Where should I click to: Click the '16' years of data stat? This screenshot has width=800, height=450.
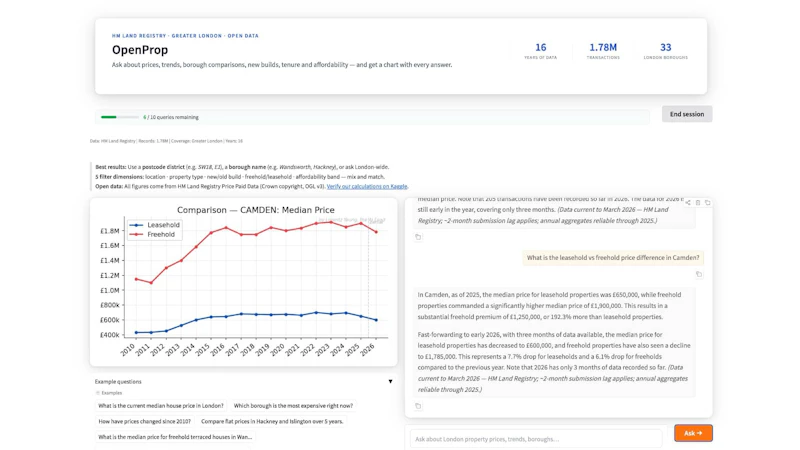[x=540, y=47]
